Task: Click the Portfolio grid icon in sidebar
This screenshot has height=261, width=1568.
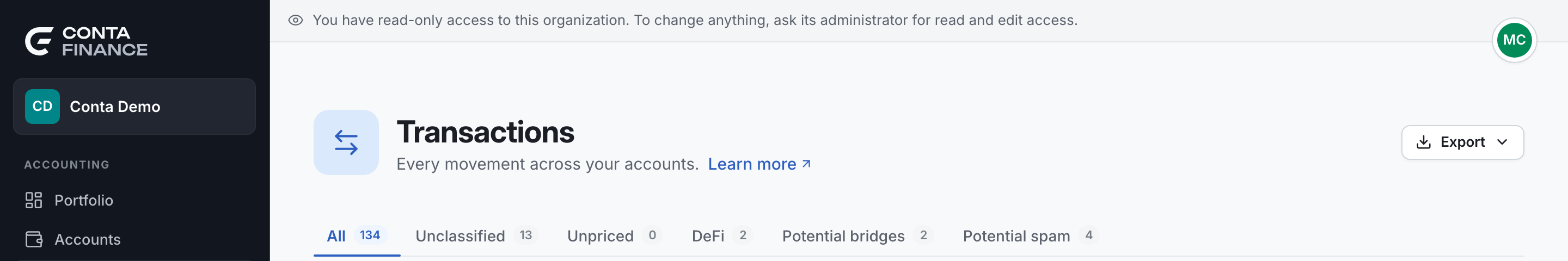Action: [x=33, y=200]
